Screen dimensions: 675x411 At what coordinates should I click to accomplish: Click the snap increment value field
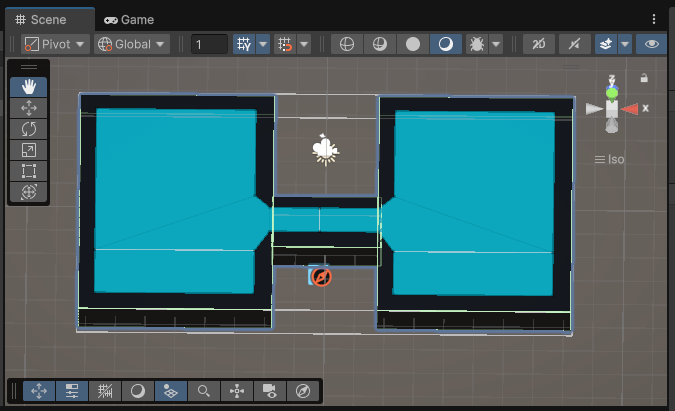pos(209,44)
